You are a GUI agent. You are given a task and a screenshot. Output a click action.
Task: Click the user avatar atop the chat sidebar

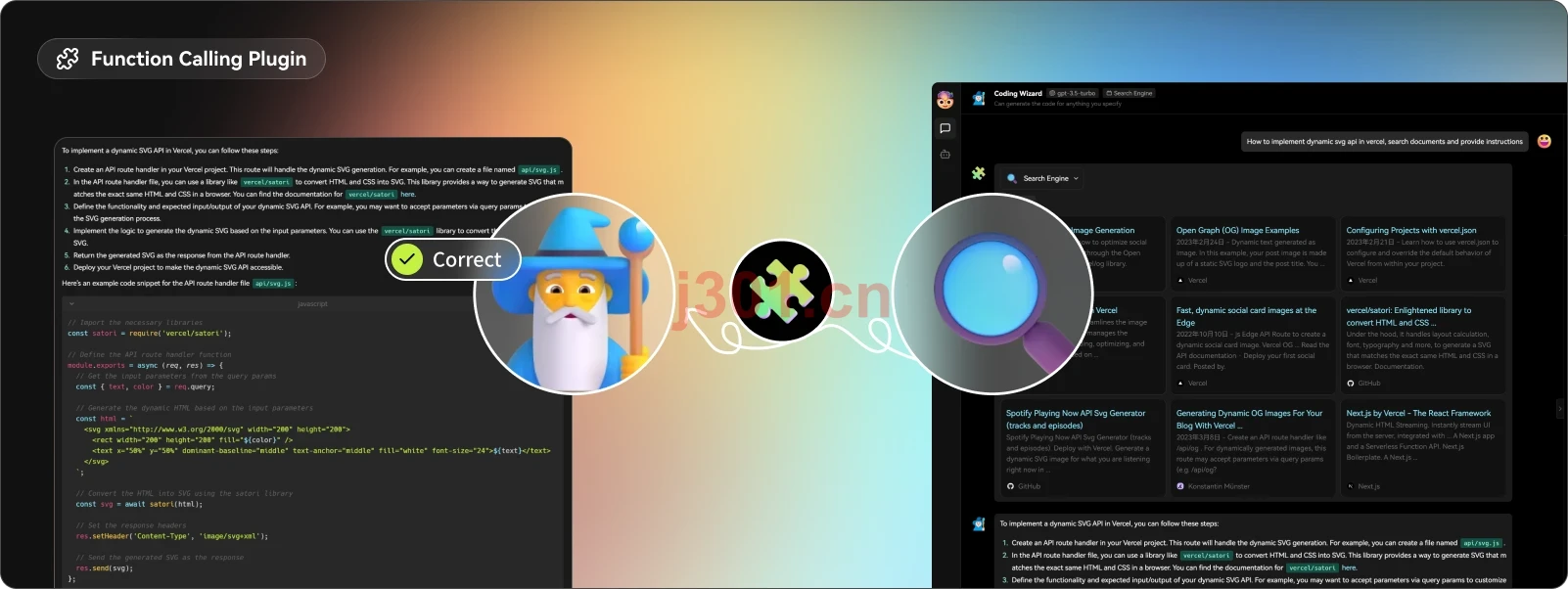(x=945, y=100)
